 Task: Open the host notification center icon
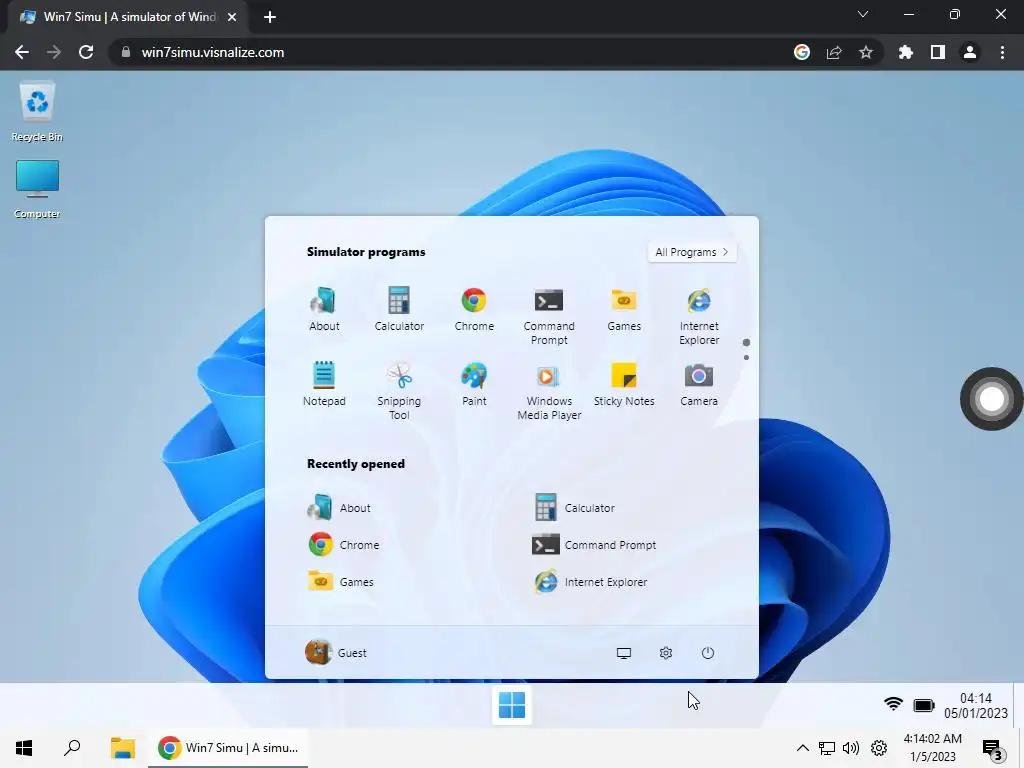coord(991,749)
